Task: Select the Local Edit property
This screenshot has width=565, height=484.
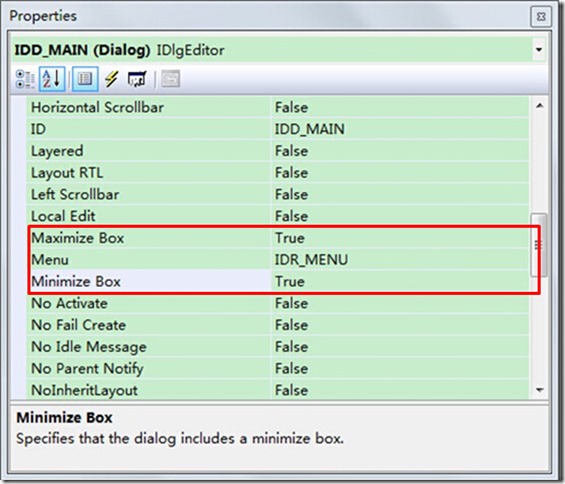Action: tap(148, 216)
